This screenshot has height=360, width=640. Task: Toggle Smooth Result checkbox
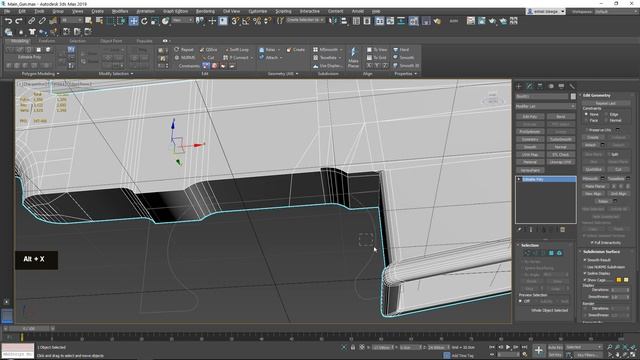(x=585, y=260)
